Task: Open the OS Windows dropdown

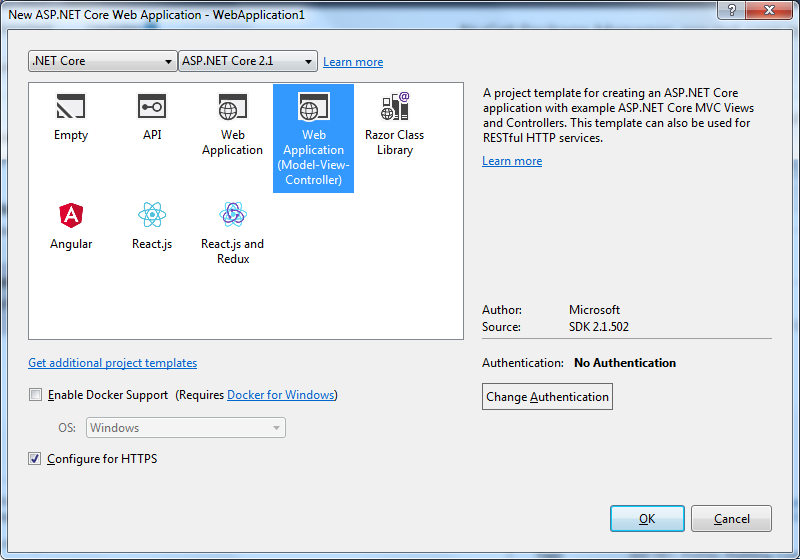Action: click(x=186, y=427)
